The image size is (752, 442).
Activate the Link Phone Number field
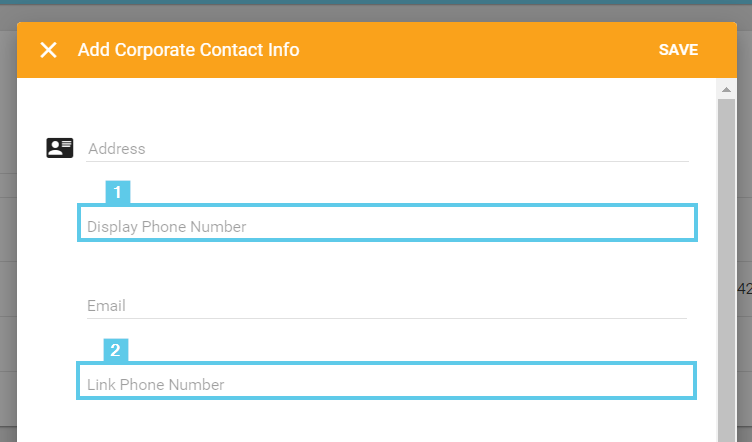coord(387,384)
